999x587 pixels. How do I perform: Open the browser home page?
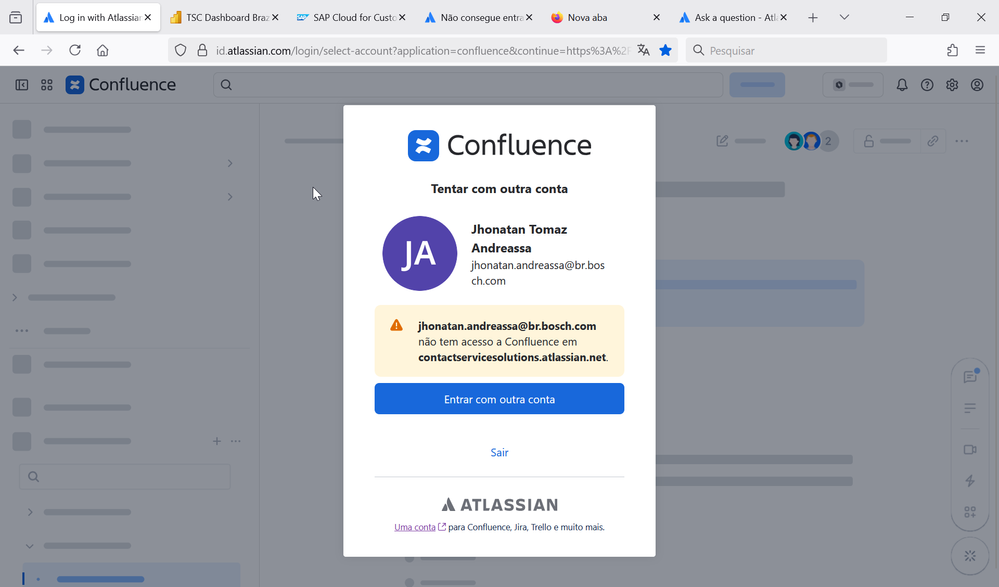pos(103,50)
